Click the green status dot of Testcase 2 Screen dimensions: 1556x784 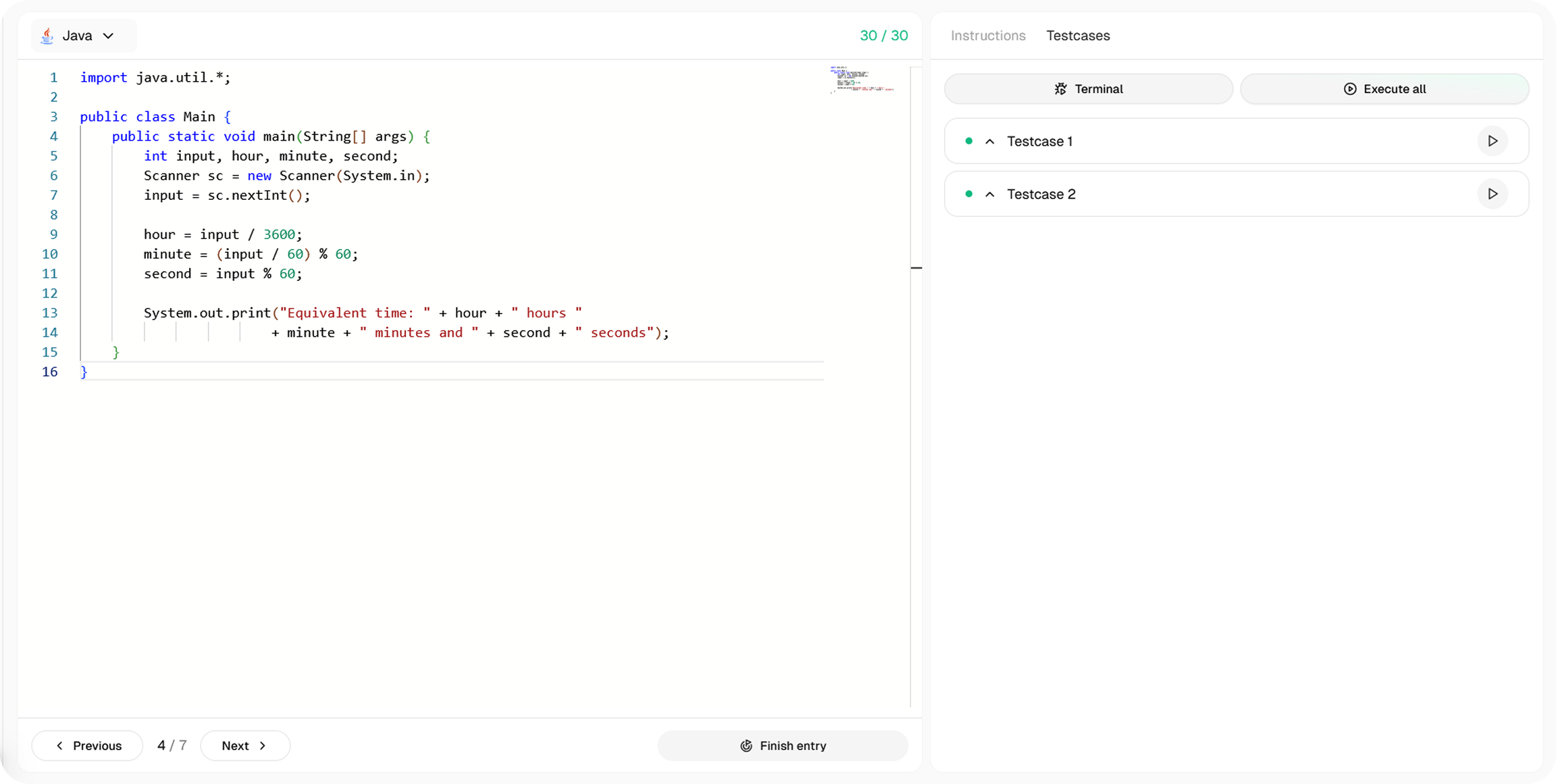(x=968, y=194)
